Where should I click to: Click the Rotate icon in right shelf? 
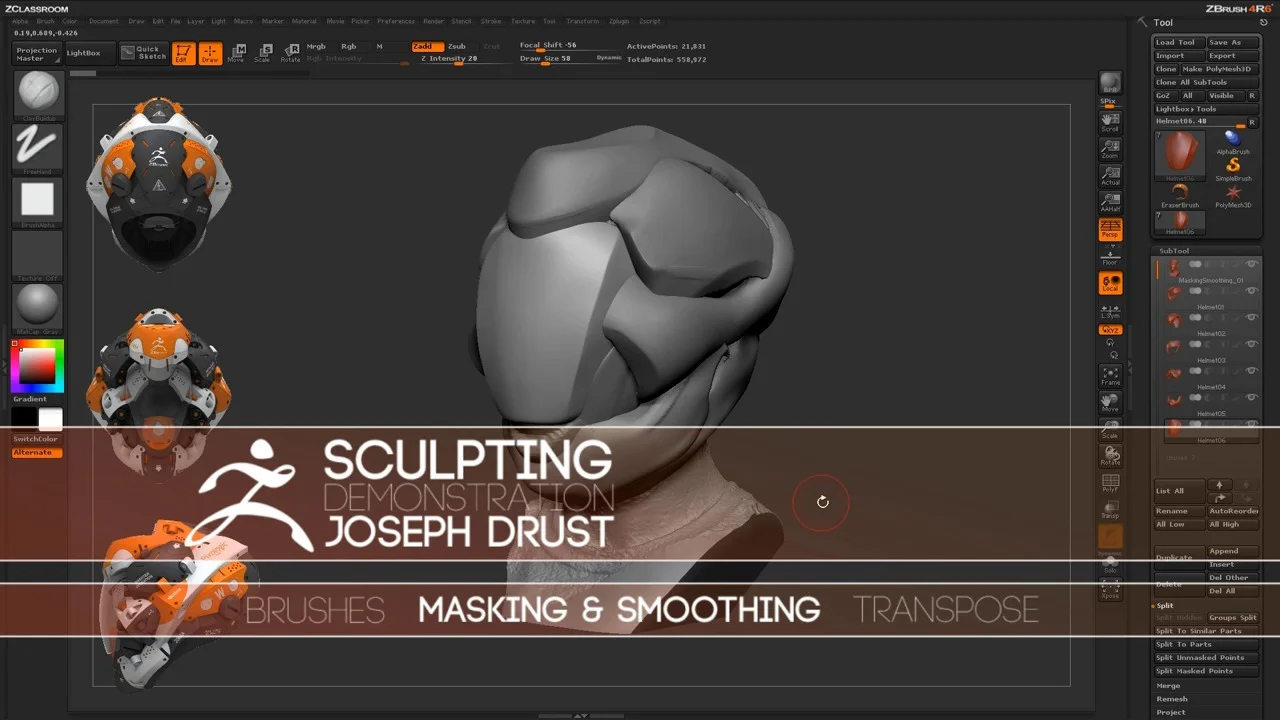1110,455
